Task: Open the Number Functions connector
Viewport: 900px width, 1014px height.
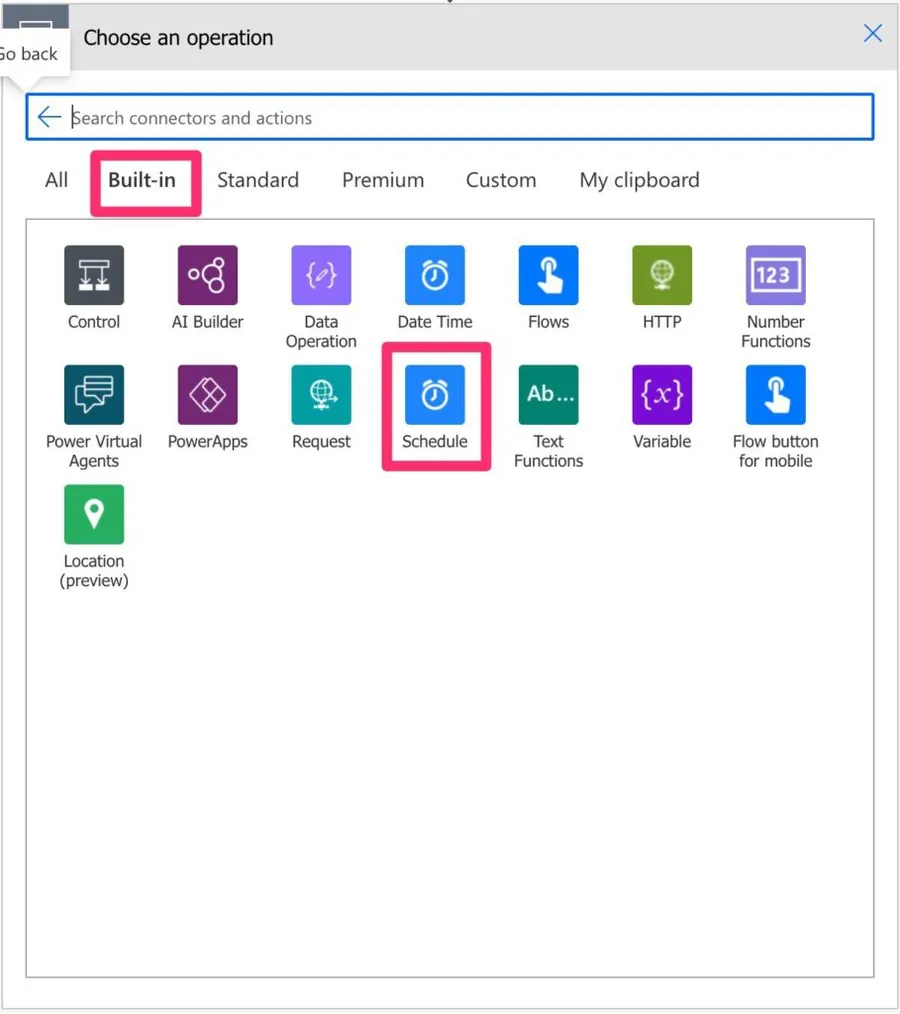Action: point(775,275)
